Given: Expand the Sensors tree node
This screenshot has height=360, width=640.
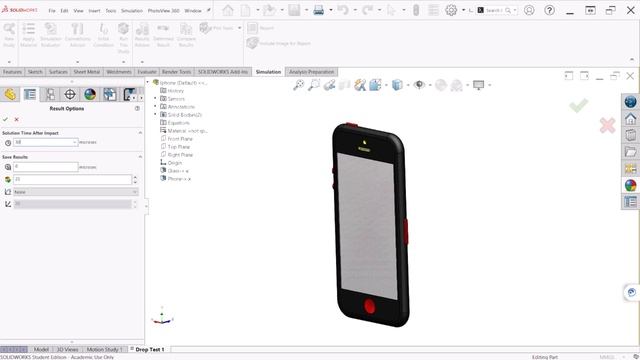Looking at the screenshot, I should [x=155, y=98].
